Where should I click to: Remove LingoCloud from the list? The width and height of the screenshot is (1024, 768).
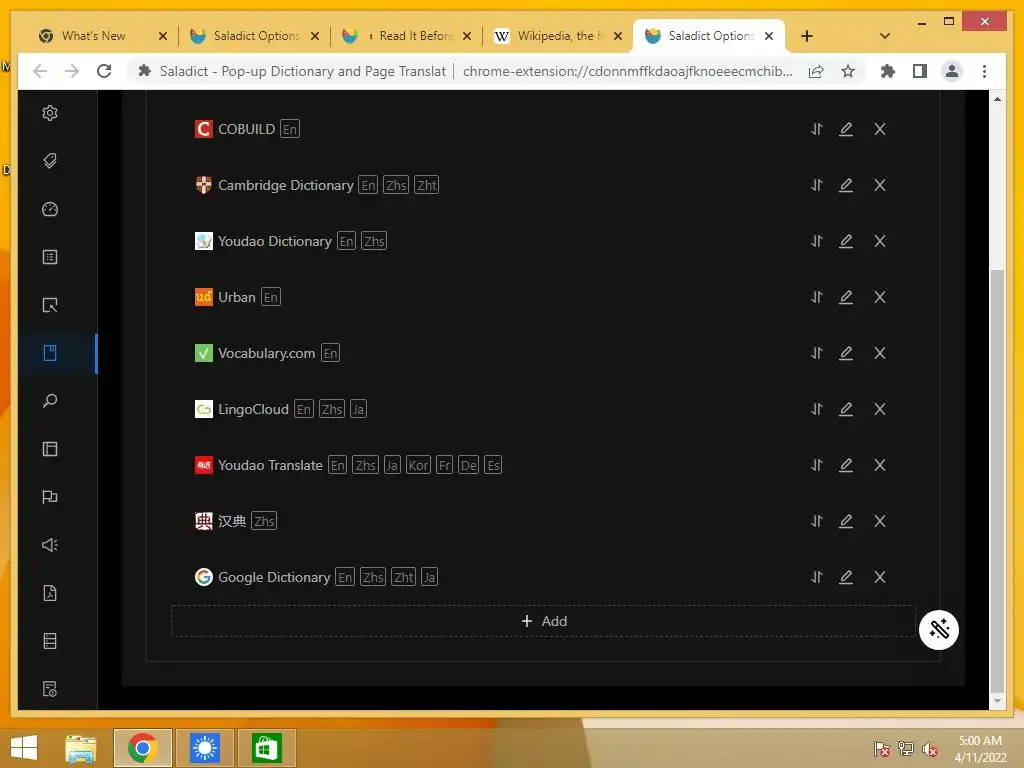pyautogui.click(x=880, y=409)
